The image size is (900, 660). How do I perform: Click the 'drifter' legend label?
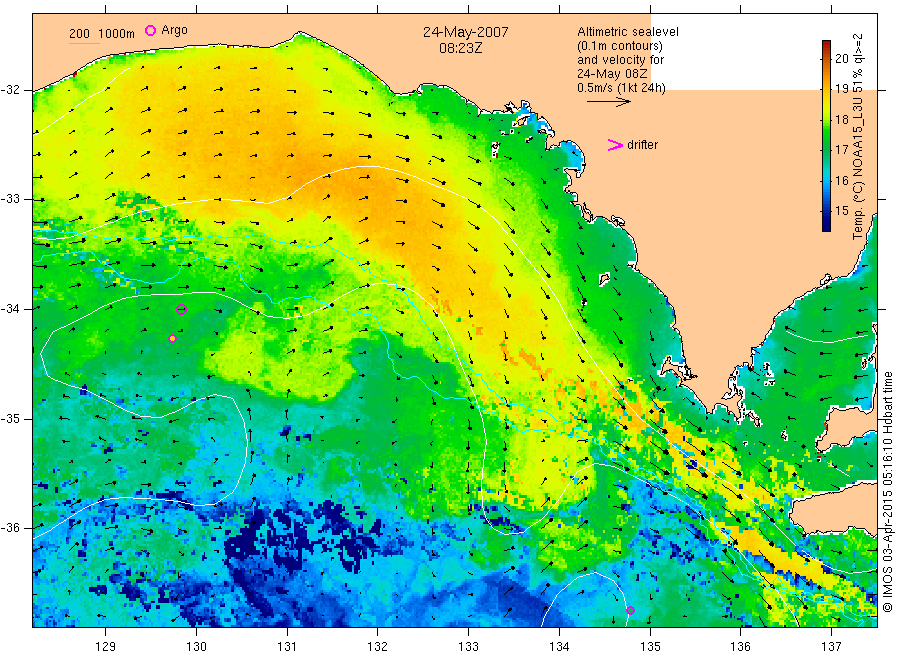[x=642, y=145]
